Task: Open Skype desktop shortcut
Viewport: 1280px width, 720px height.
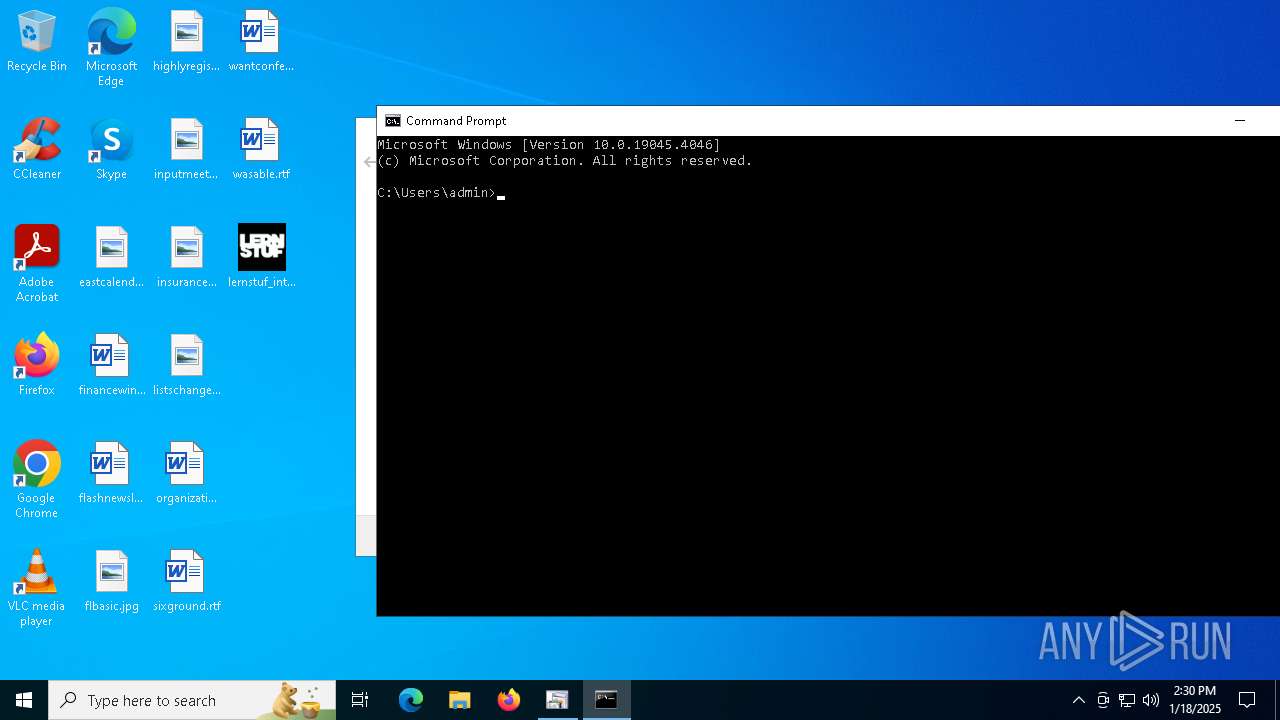Action: [x=111, y=150]
